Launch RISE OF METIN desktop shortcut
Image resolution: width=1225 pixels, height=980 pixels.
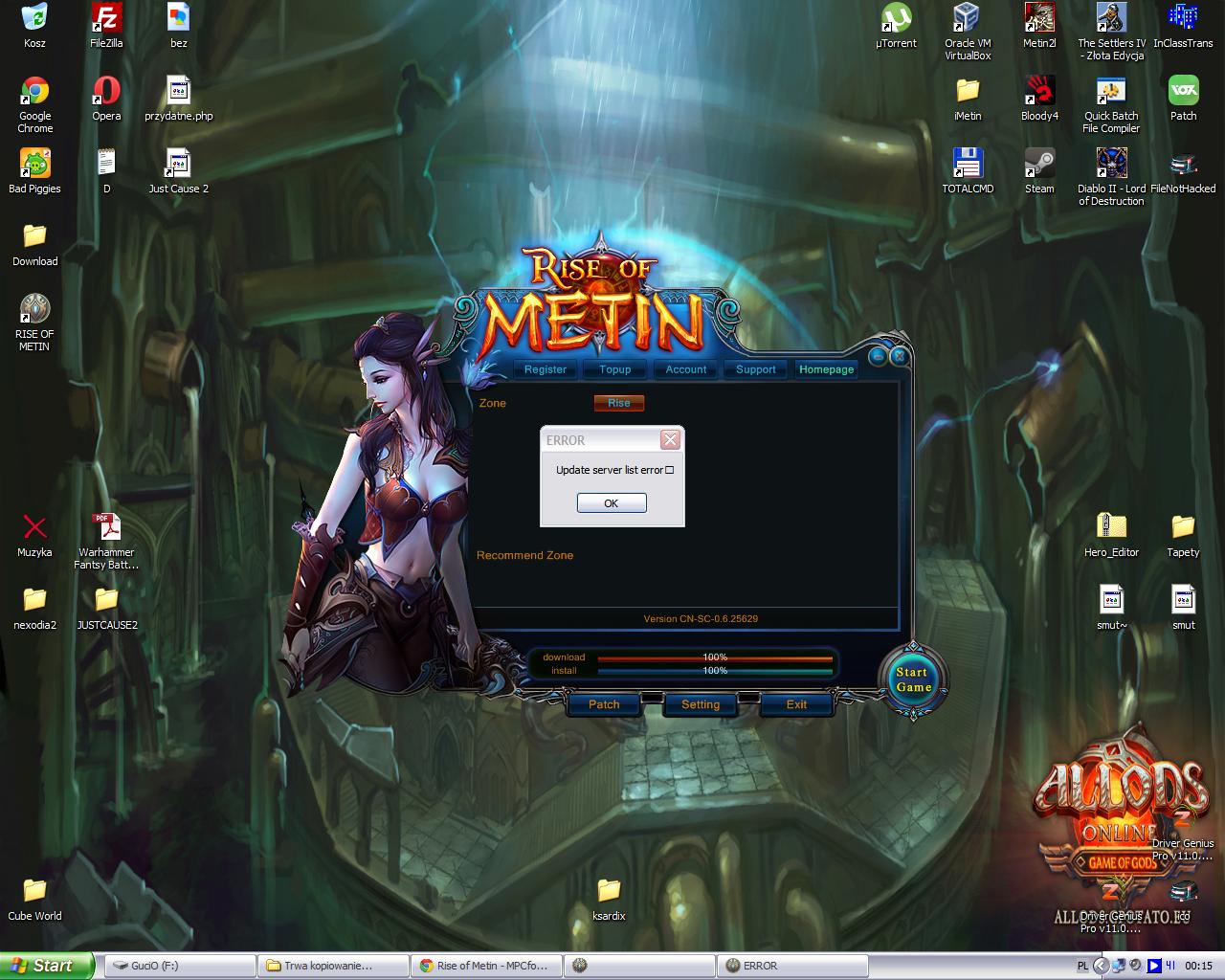pyautogui.click(x=34, y=323)
